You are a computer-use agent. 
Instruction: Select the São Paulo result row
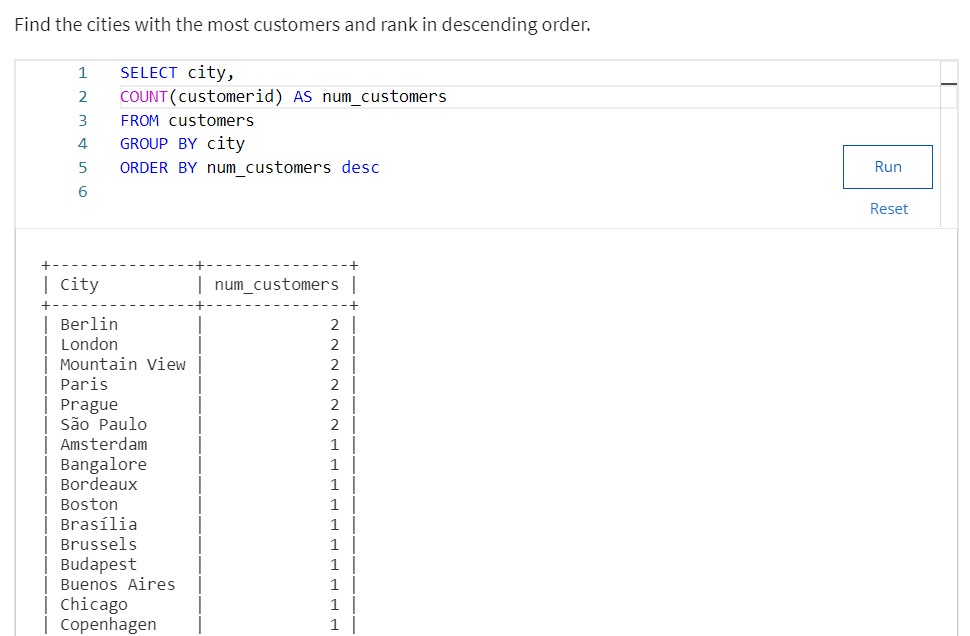pos(103,424)
